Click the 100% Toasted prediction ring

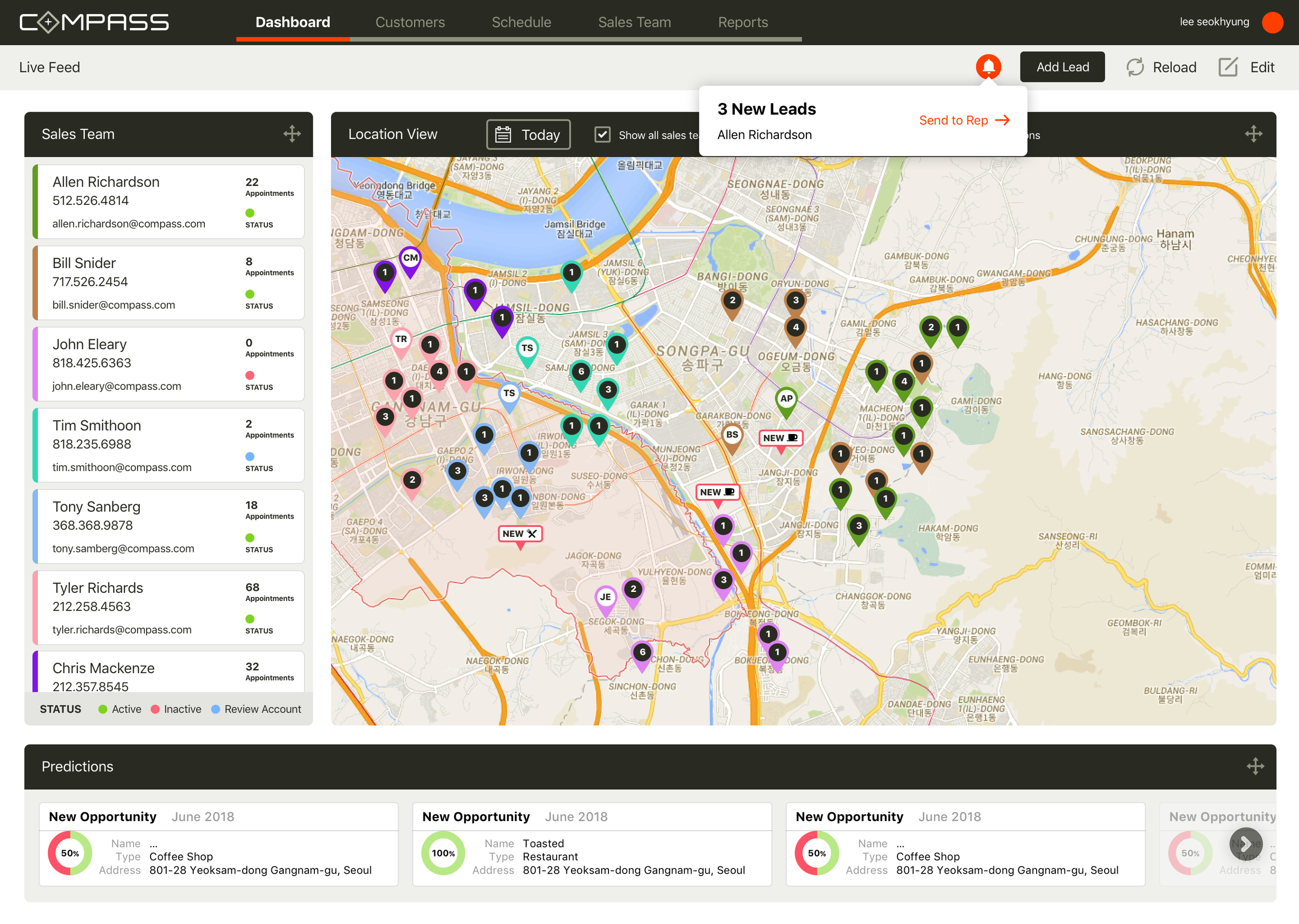443,853
